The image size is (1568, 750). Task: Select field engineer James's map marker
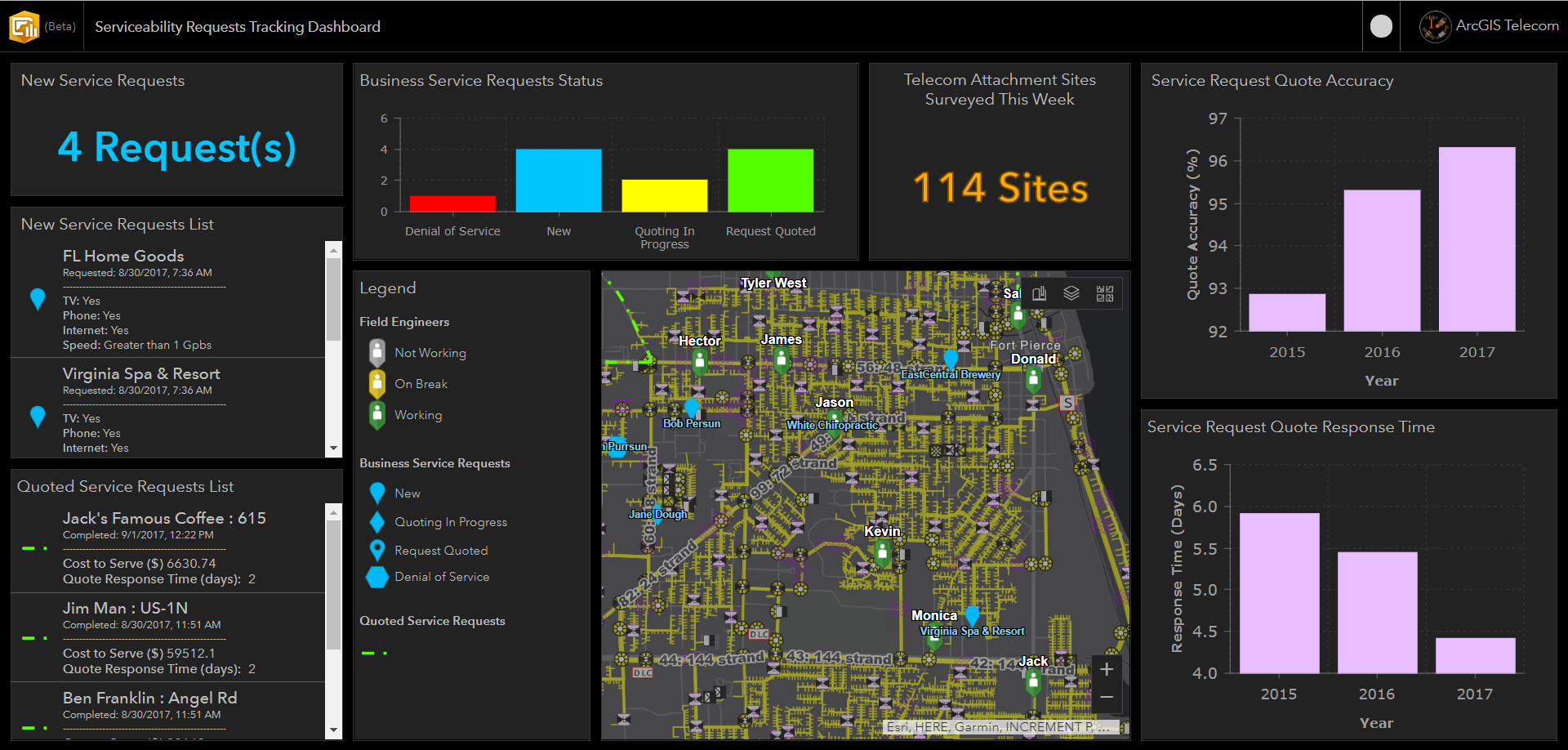pyautogui.click(x=782, y=360)
